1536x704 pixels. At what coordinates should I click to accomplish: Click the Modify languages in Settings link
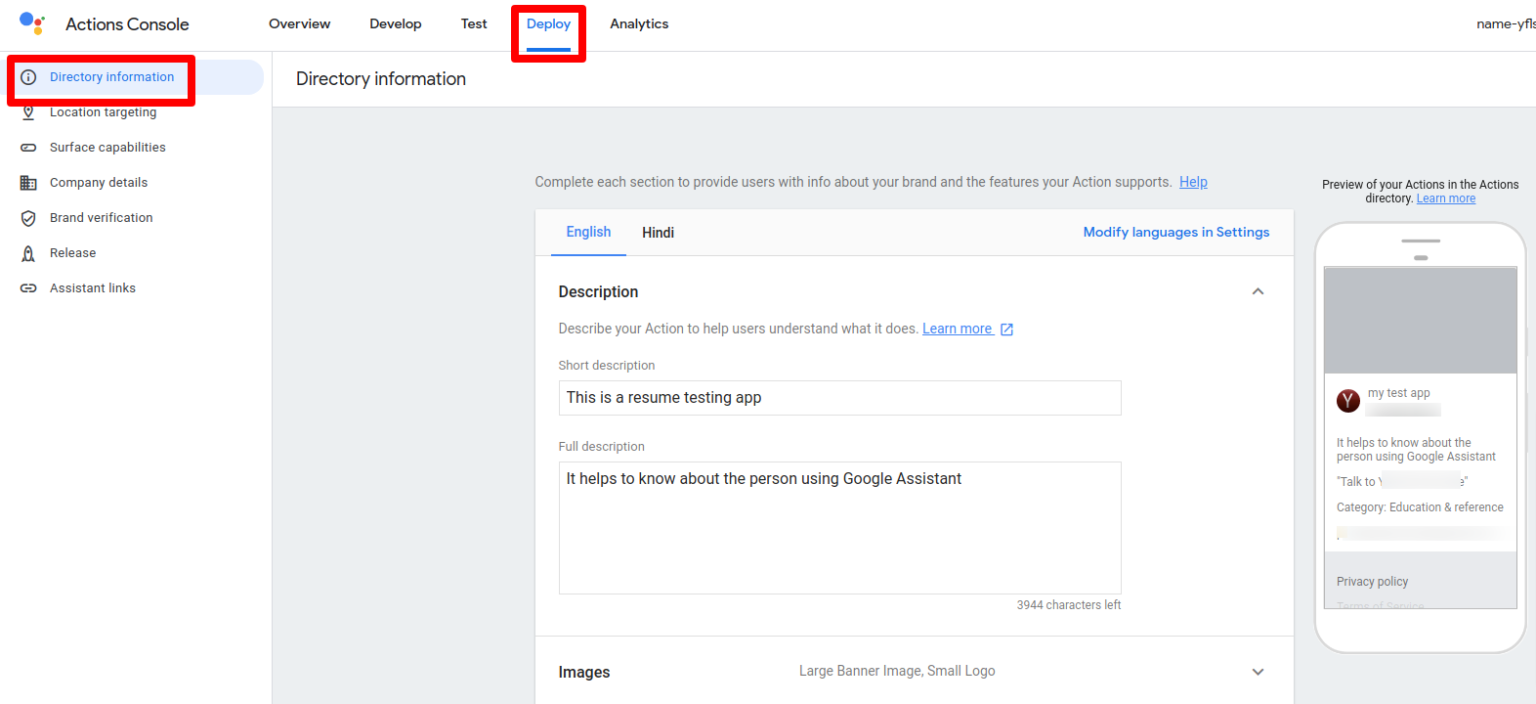[1176, 232]
